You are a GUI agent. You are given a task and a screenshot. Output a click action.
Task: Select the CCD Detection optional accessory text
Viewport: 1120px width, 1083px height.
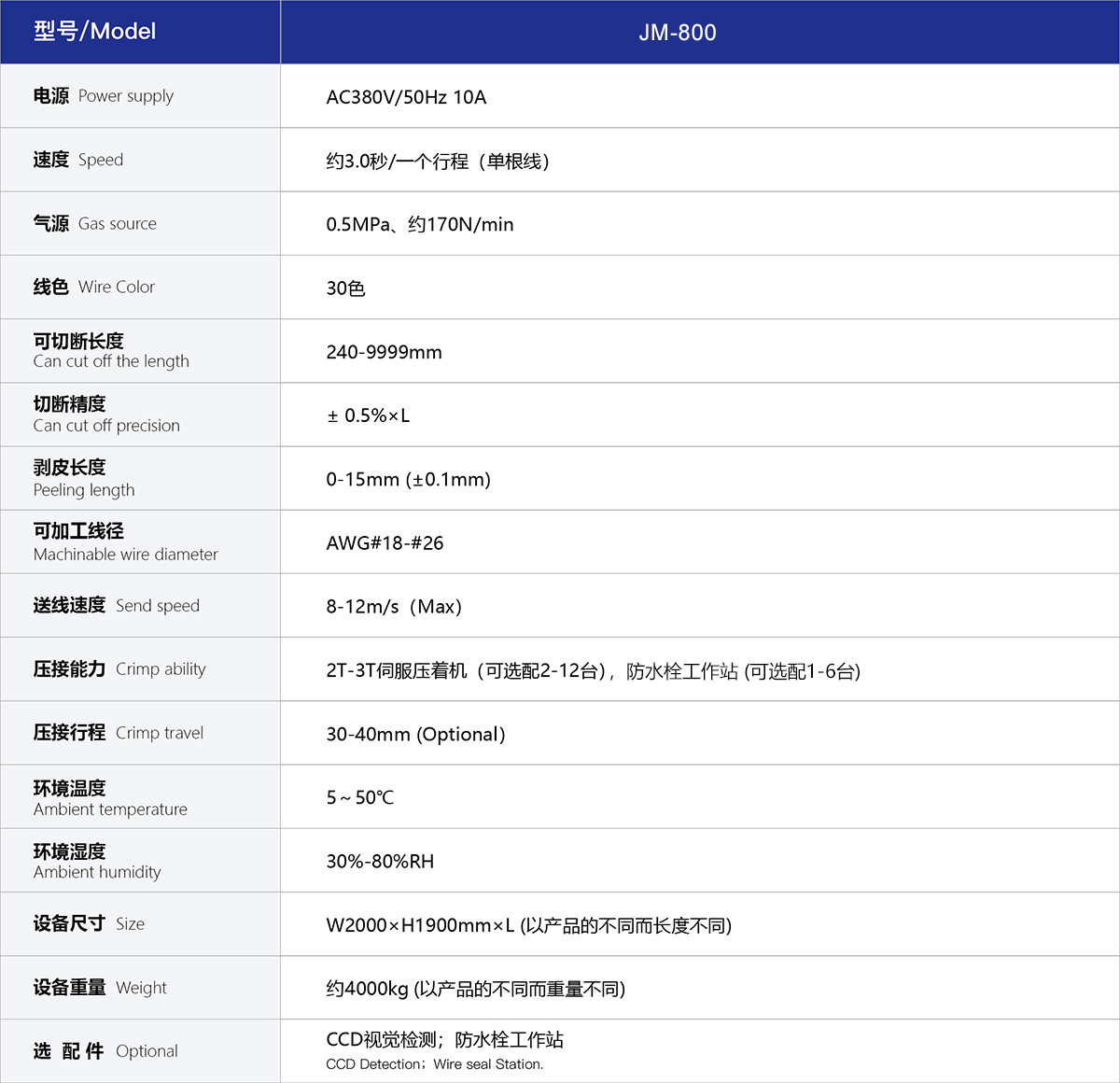click(x=434, y=1064)
